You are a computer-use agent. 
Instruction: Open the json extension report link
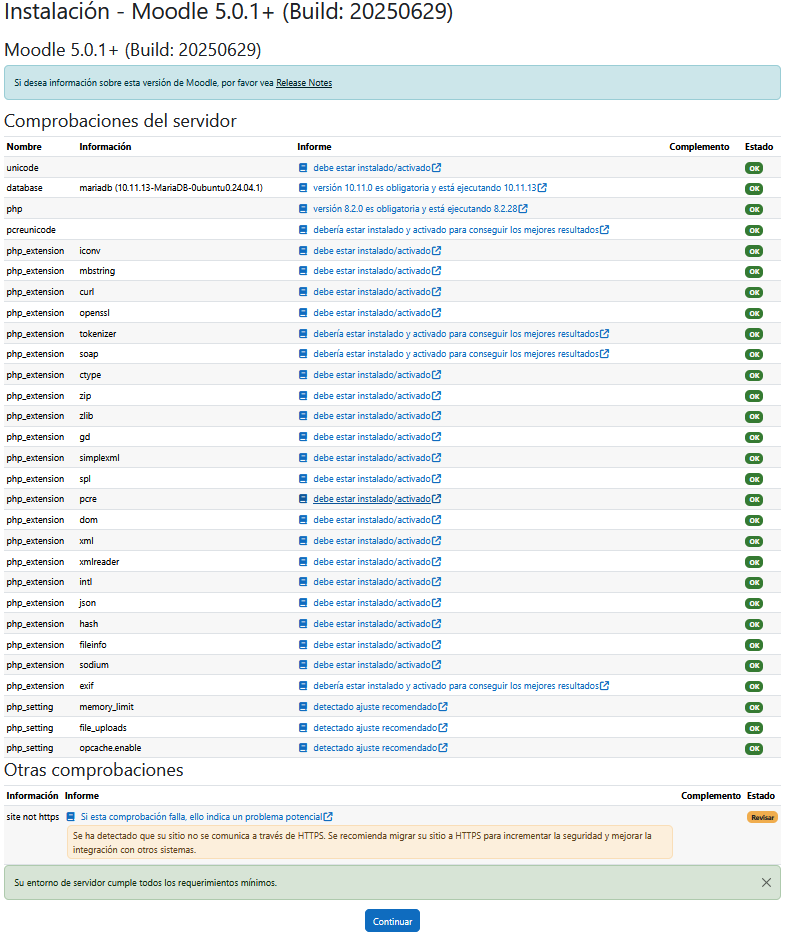[372, 602]
